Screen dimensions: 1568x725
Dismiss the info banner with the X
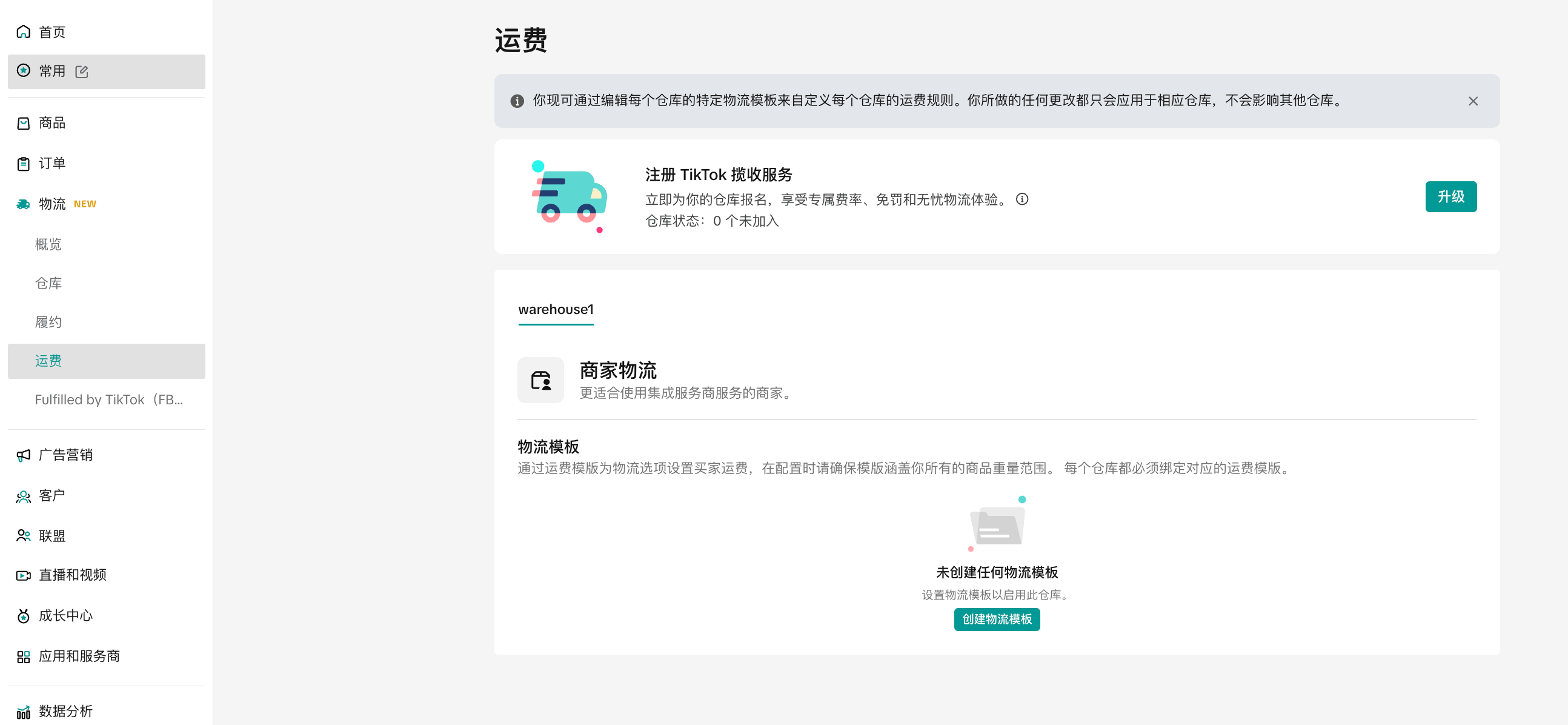pyautogui.click(x=1472, y=101)
